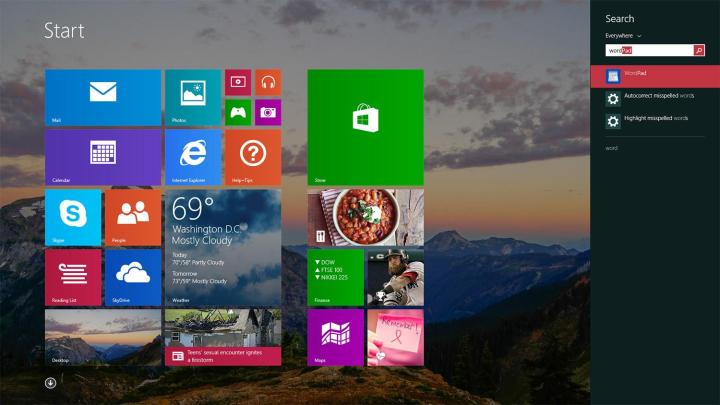Open the People tile
This screenshot has height=405, width=720.
(x=133, y=217)
